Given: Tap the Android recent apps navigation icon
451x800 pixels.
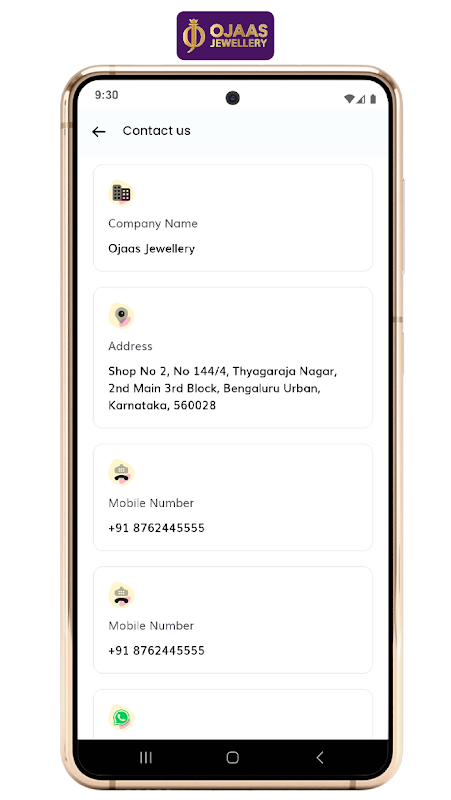Looking at the screenshot, I should coord(146,757).
